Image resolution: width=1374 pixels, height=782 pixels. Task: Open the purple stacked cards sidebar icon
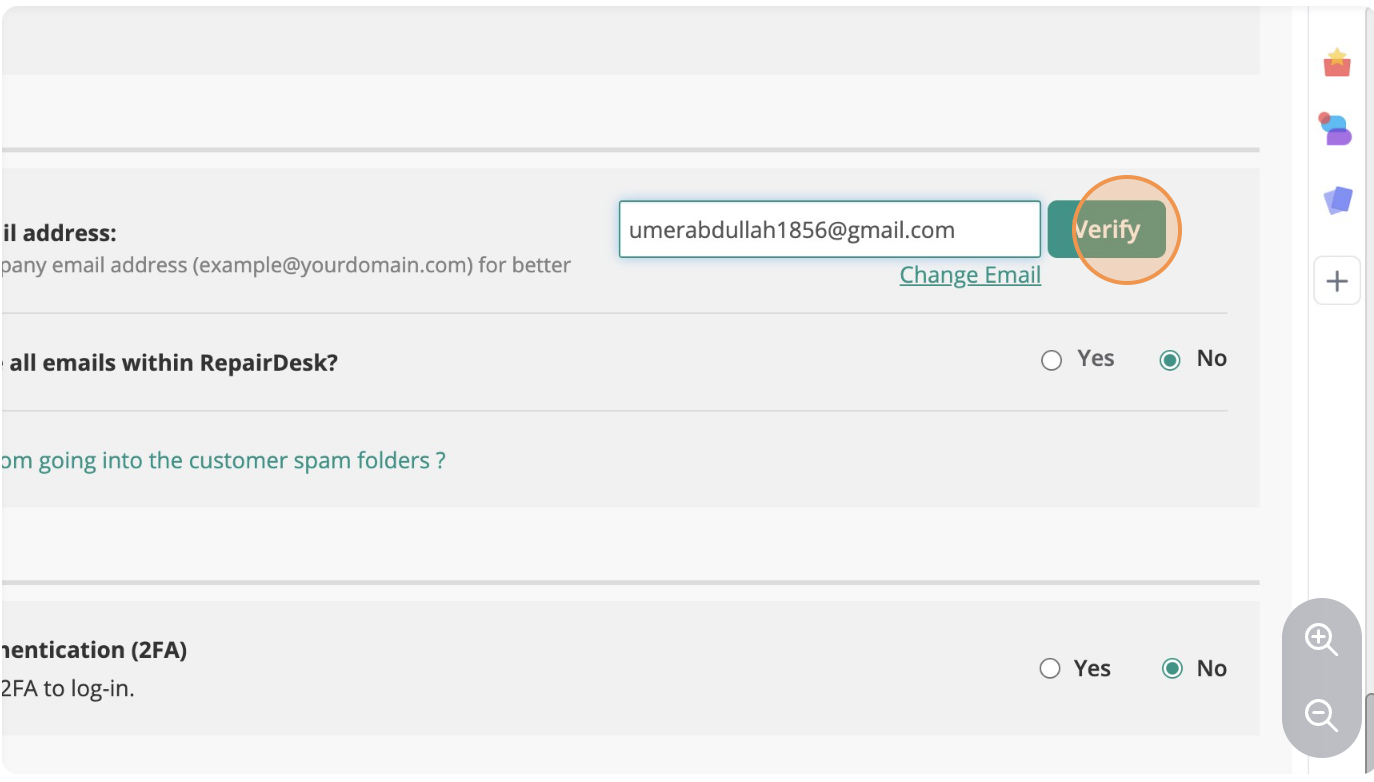1337,200
